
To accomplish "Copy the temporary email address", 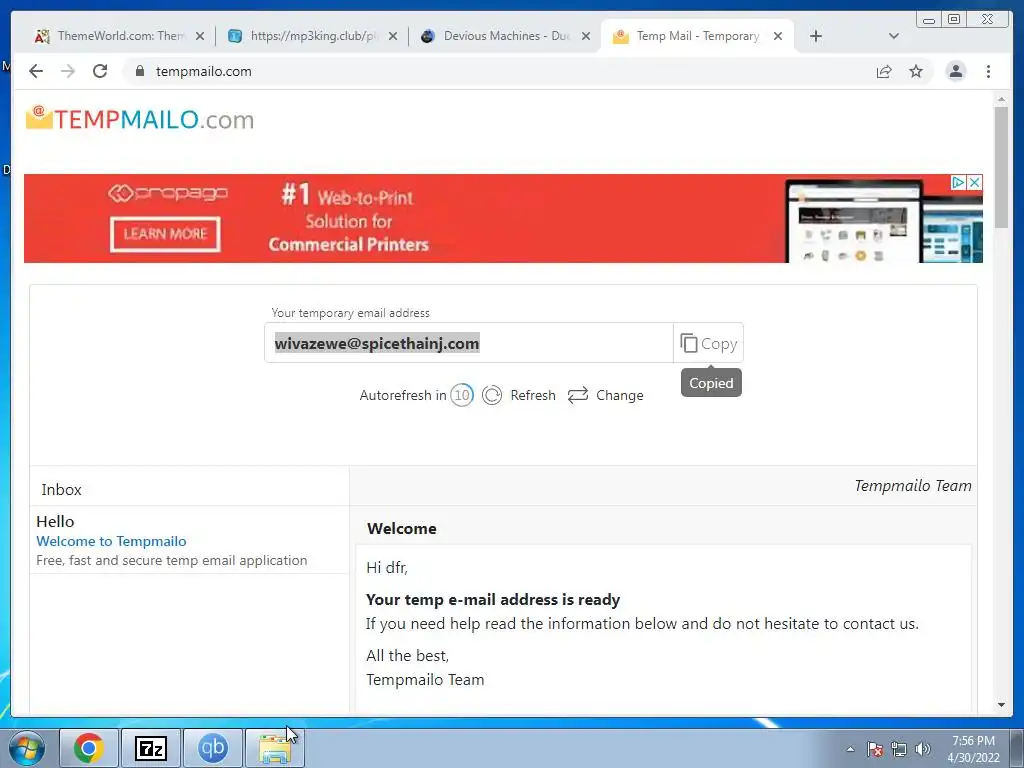I will [709, 343].
